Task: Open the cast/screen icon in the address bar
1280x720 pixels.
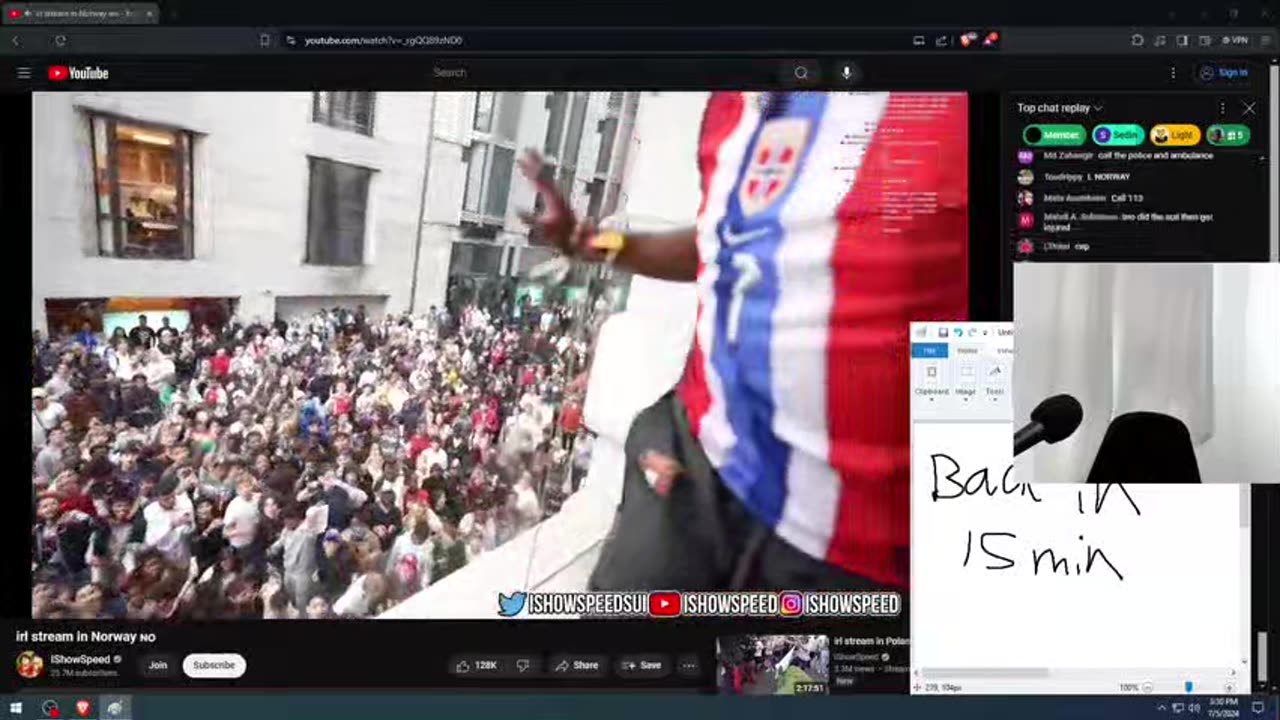Action: 918,40
